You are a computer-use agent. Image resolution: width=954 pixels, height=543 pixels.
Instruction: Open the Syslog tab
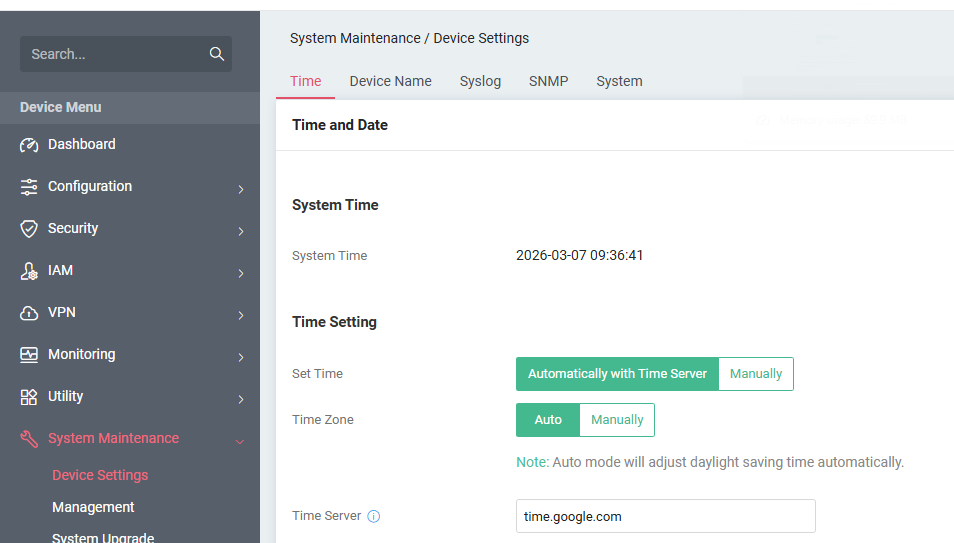[x=480, y=81]
